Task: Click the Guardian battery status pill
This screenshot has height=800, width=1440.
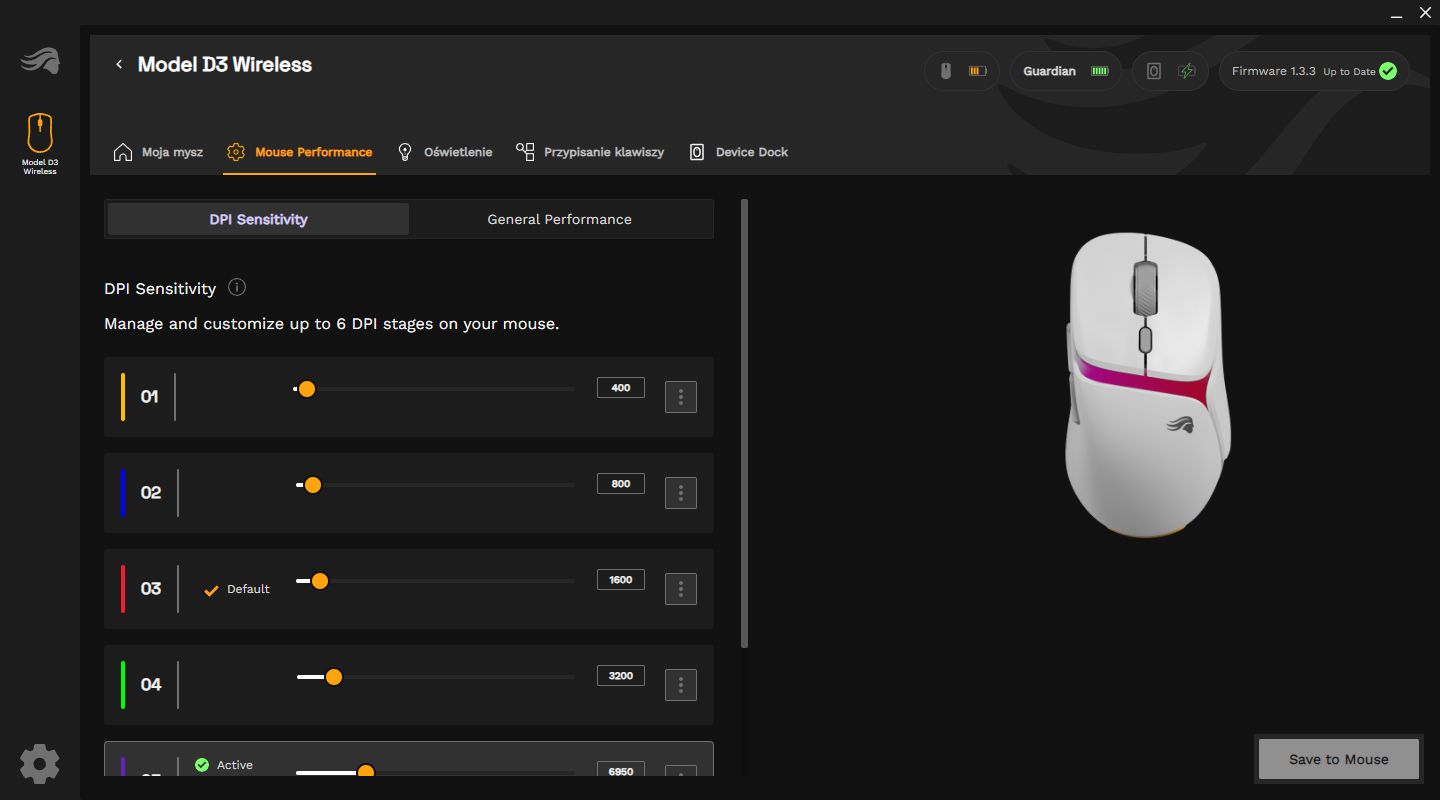Action: 1065,71
